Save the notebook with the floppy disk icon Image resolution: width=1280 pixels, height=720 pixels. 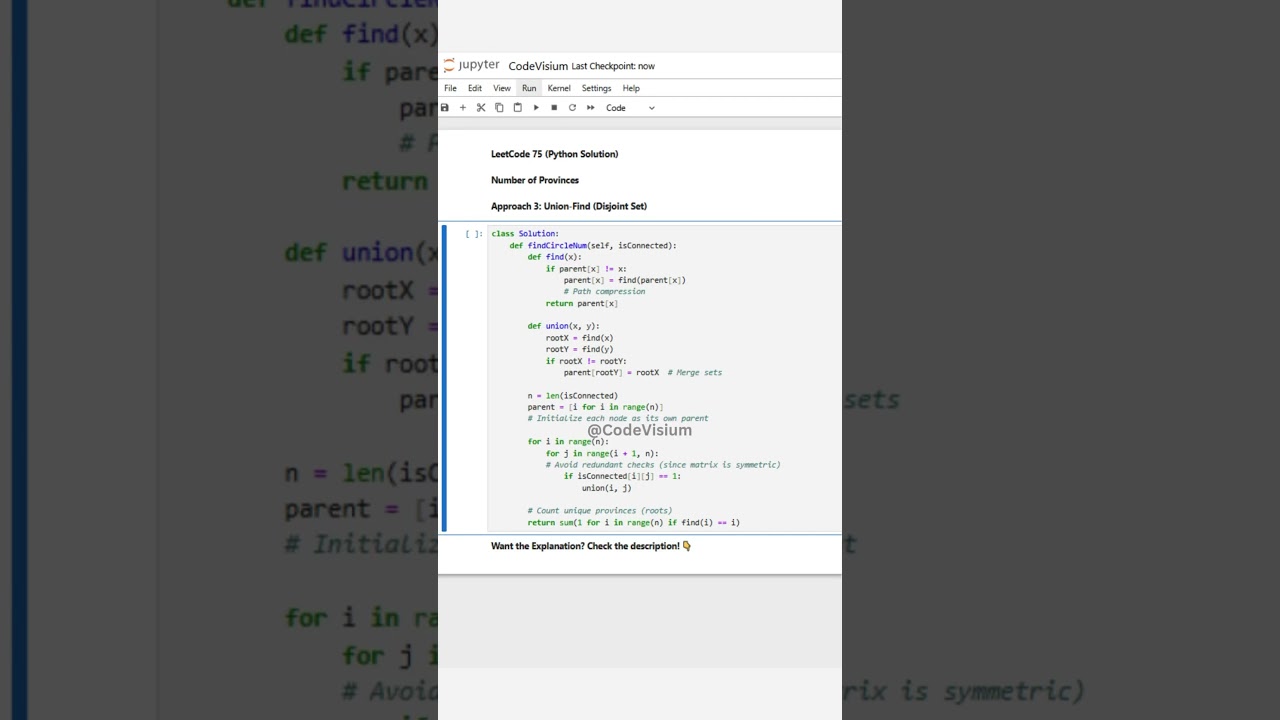445,107
